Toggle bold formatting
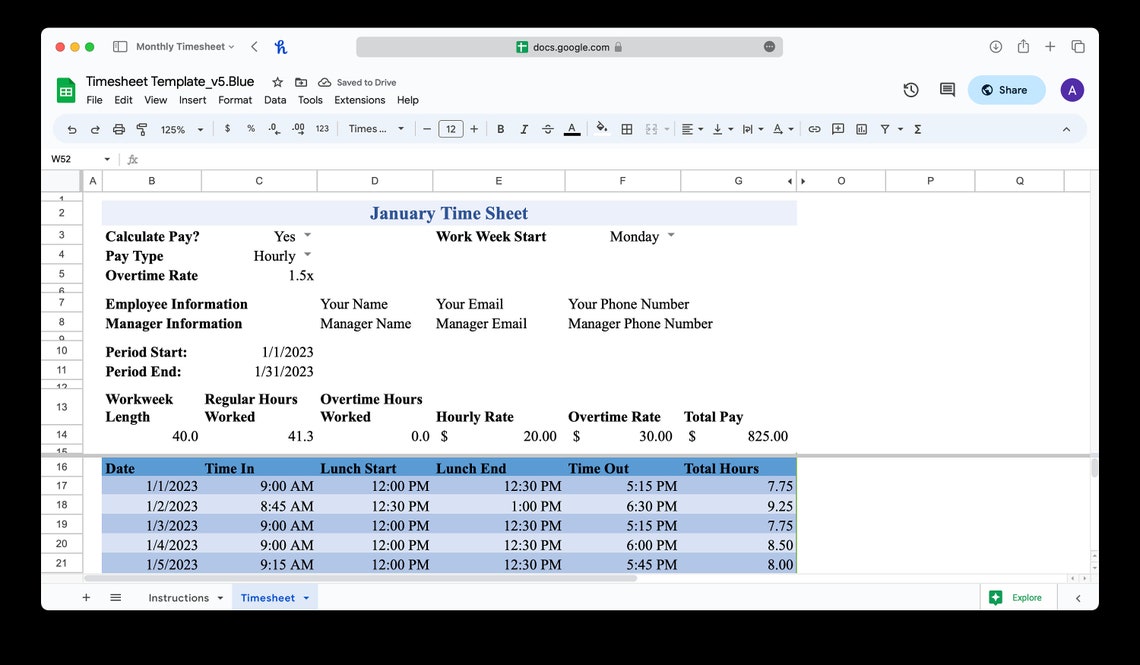The width and height of the screenshot is (1140, 665). point(500,129)
